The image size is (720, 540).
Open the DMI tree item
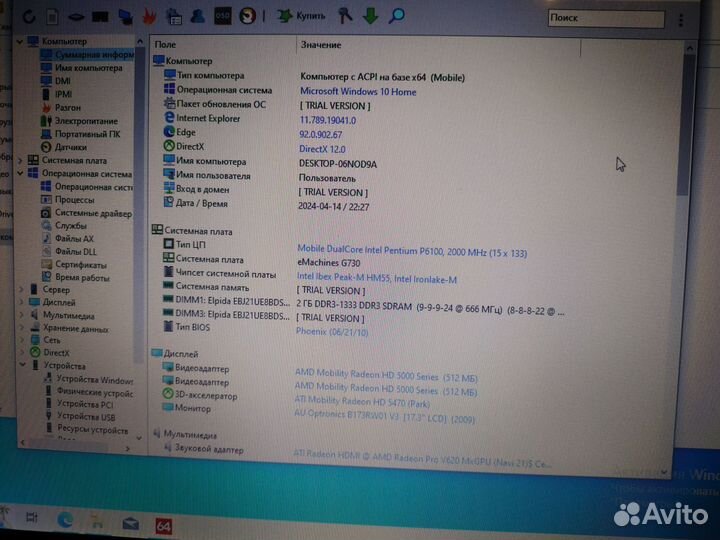tap(62, 81)
